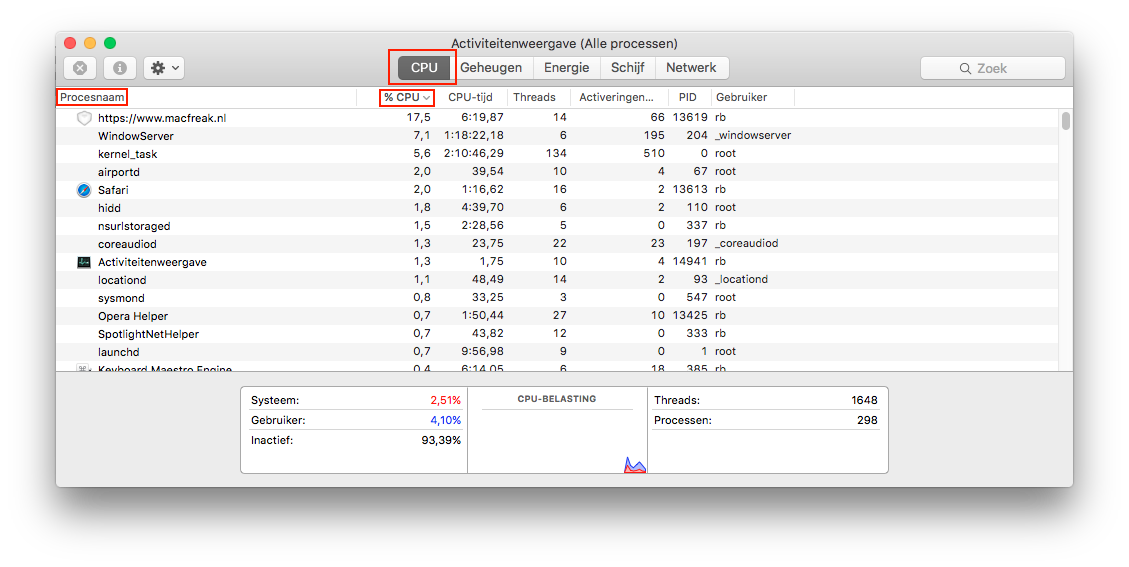Click the _coreaudiod user entry

click(x=747, y=244)
